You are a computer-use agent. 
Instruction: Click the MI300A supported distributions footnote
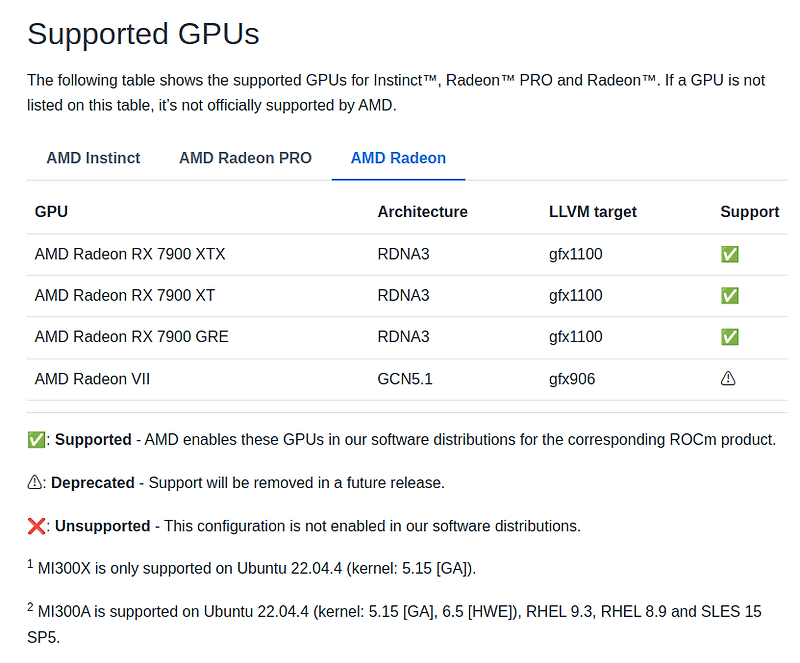tap(394, 624)
